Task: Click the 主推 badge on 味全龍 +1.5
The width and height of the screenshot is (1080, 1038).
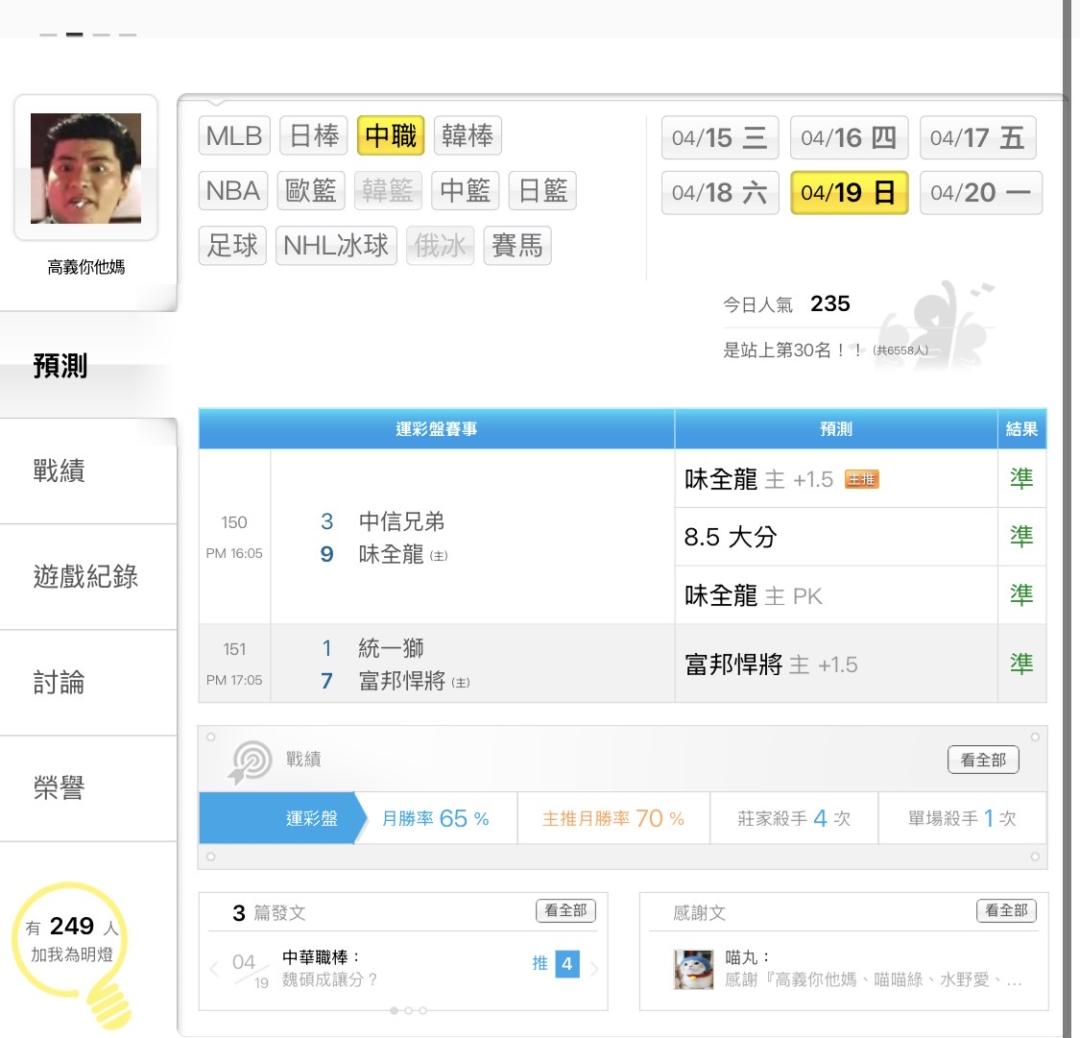Action: tap(862, 479)
